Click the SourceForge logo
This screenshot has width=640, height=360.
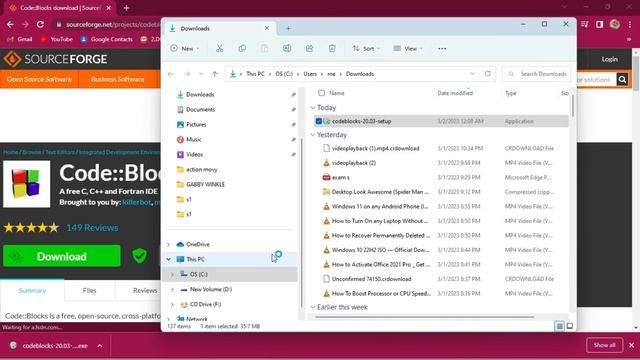point(56,59)
